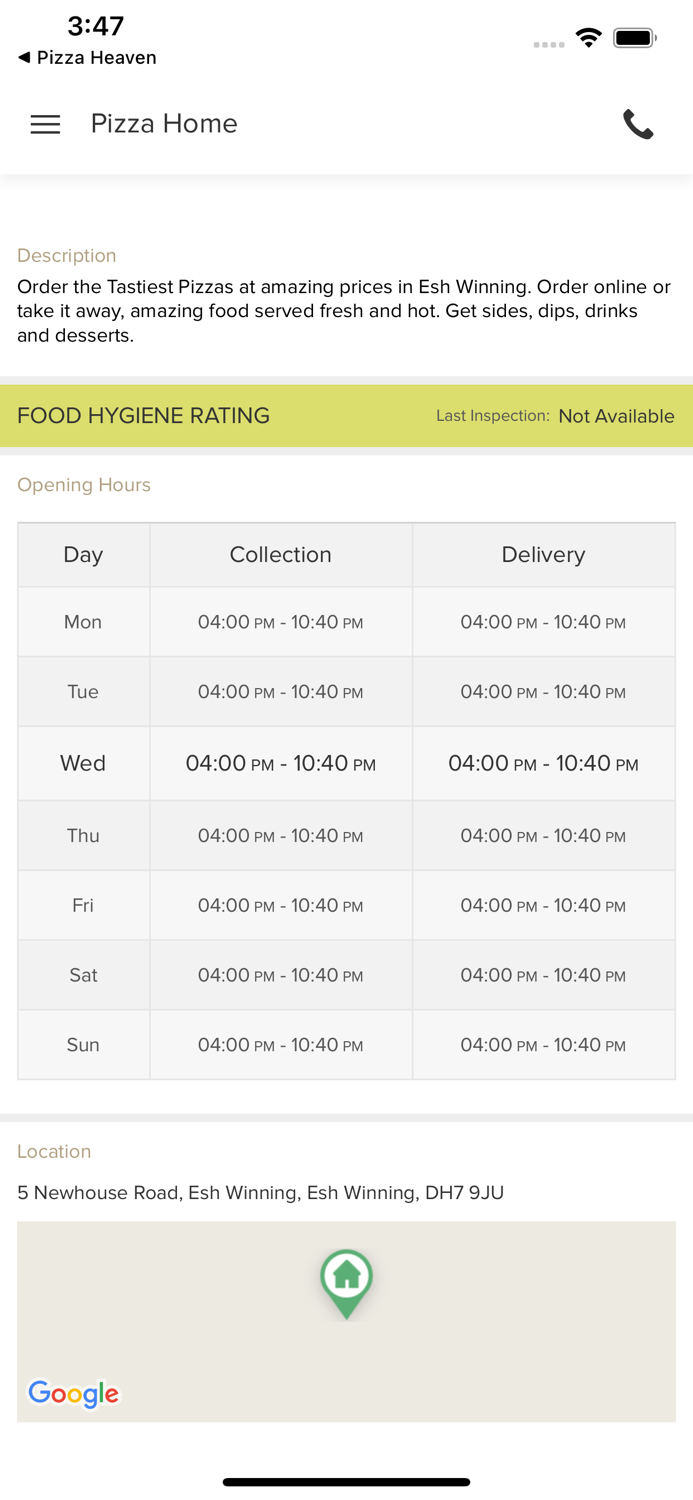Tap the Pizza Home title
The height and width of the screenshot is (1500, 693).
[164, 124]
